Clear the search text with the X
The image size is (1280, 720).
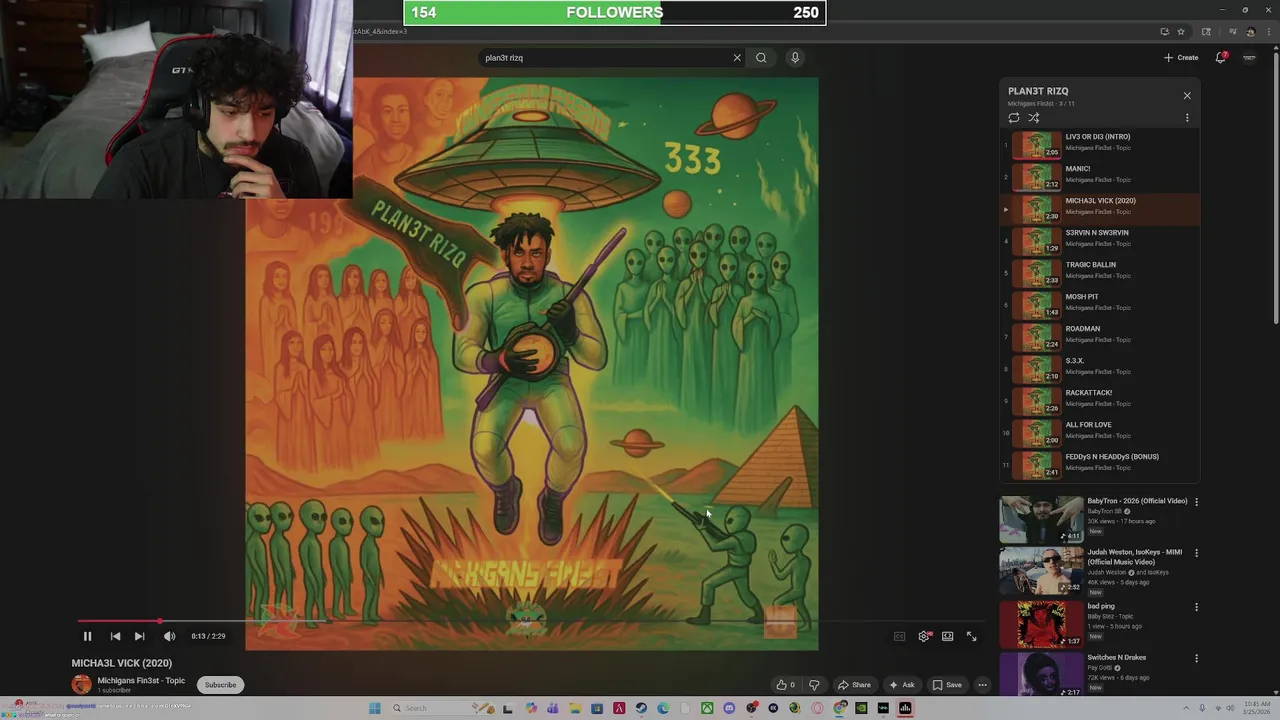(737, 58)
